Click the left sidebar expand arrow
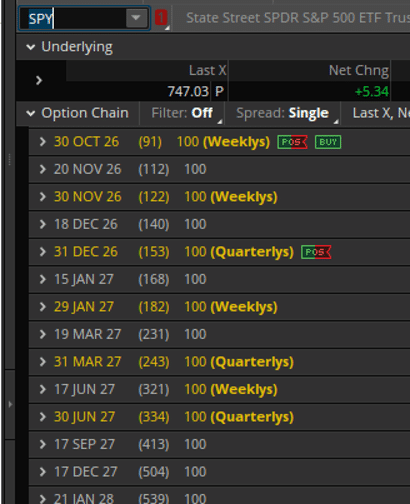Viewport: 410px width, 504px height. click(x=10, y=404)
